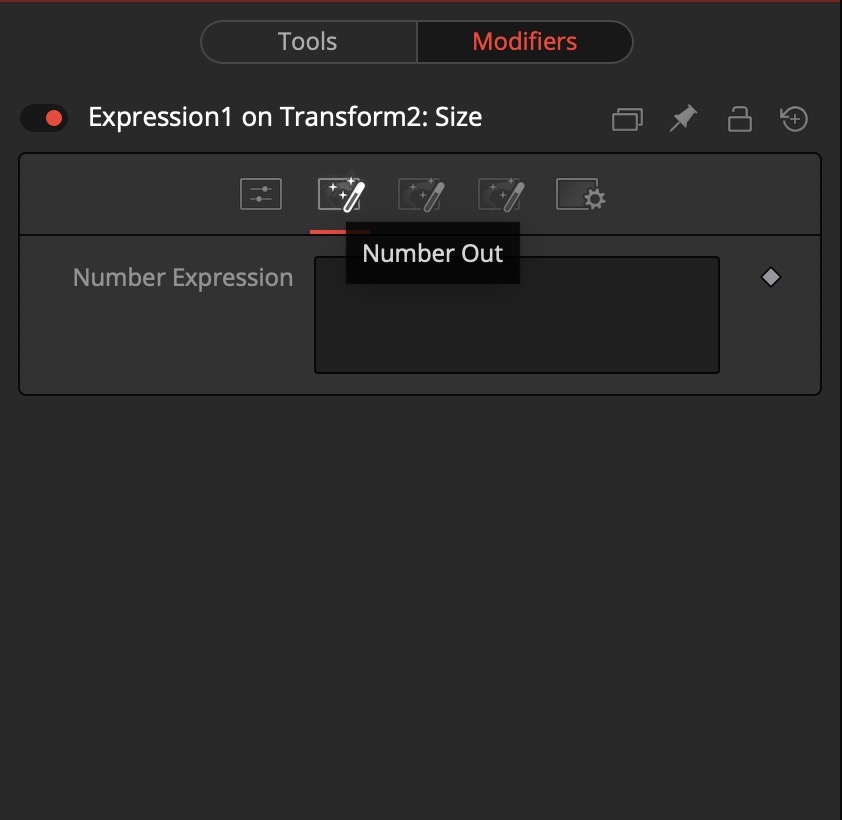
Task: Toggle keyframe diamond for Number Expression
Action: pyautogui.click(x=771, y=277)
